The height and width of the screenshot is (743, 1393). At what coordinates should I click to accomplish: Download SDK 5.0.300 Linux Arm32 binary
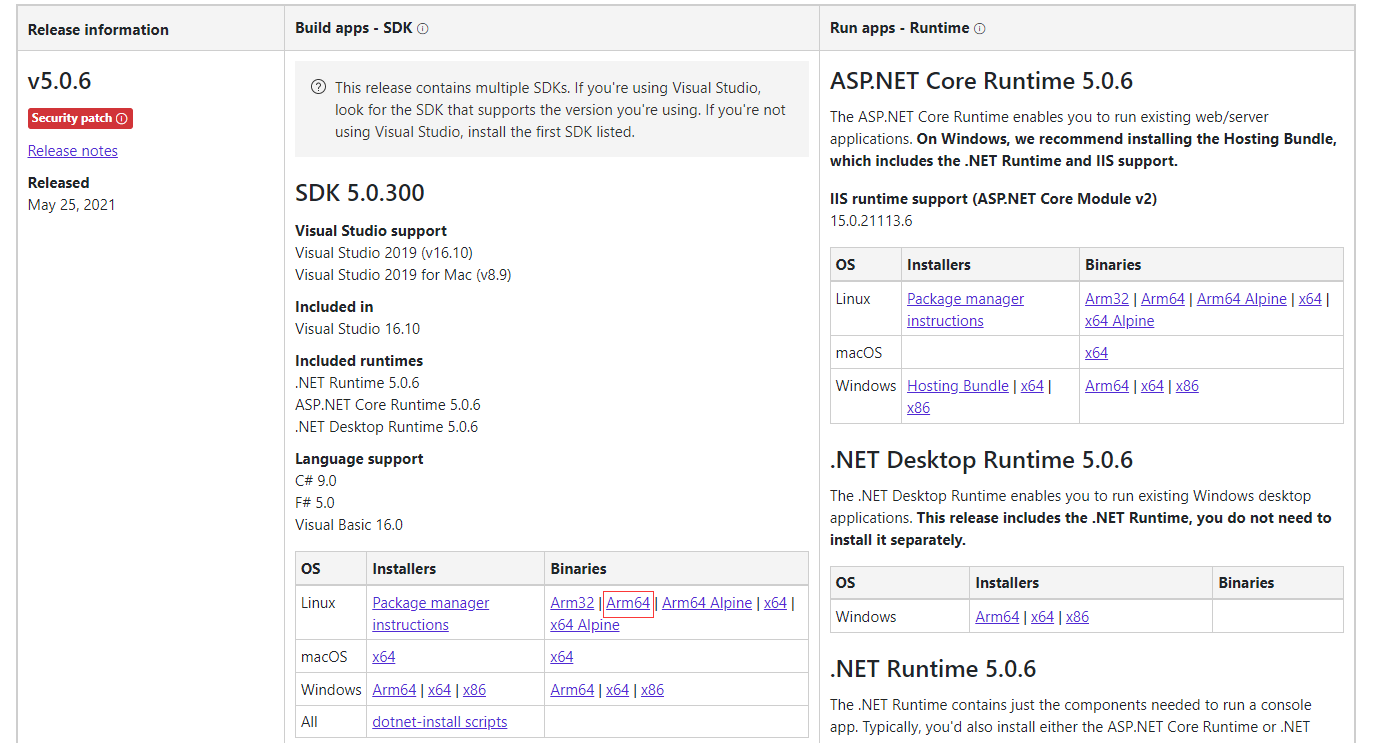pyautogui.click(x=572, y=603)
